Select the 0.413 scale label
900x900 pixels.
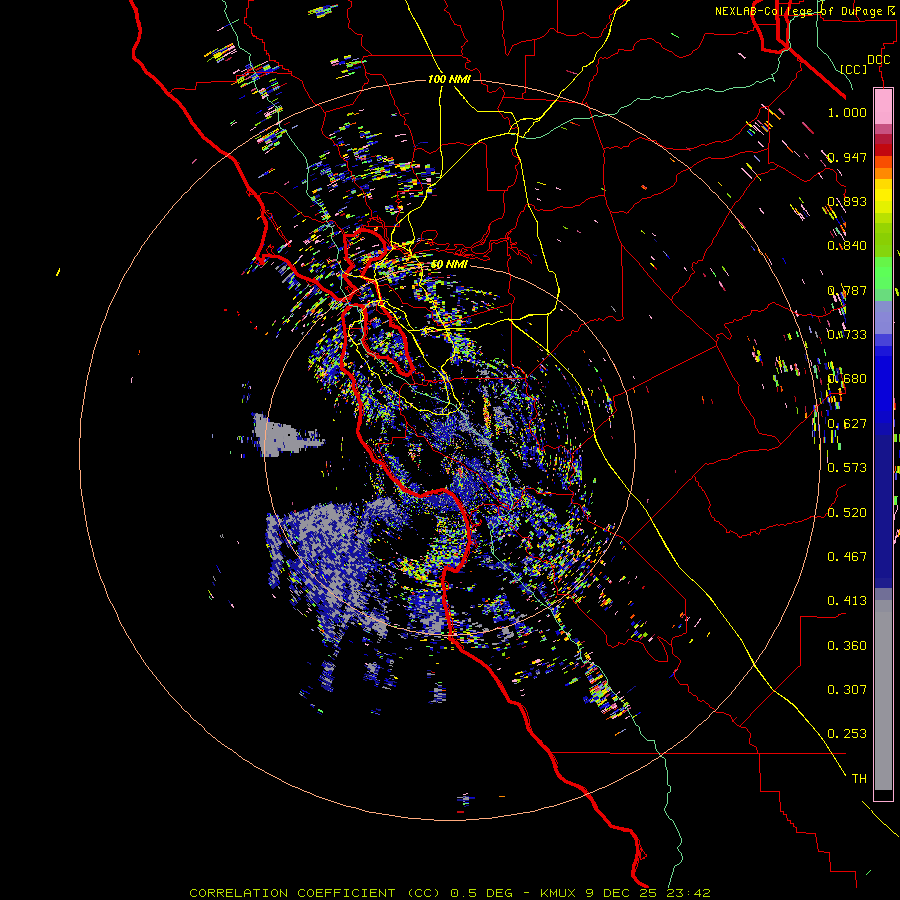tap(847, 600)
